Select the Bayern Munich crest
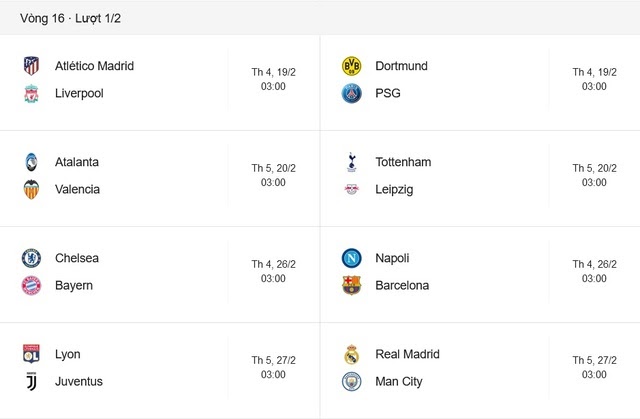640x419 pixels. pos(30,286)
